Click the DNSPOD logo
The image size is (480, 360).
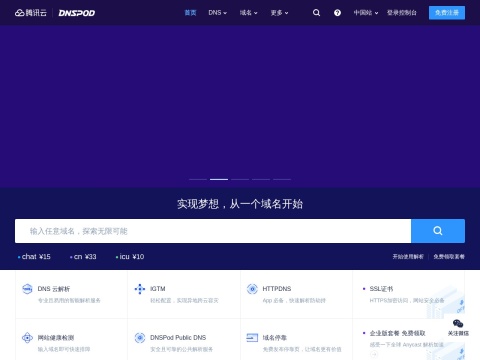click(x=77, y=13)
